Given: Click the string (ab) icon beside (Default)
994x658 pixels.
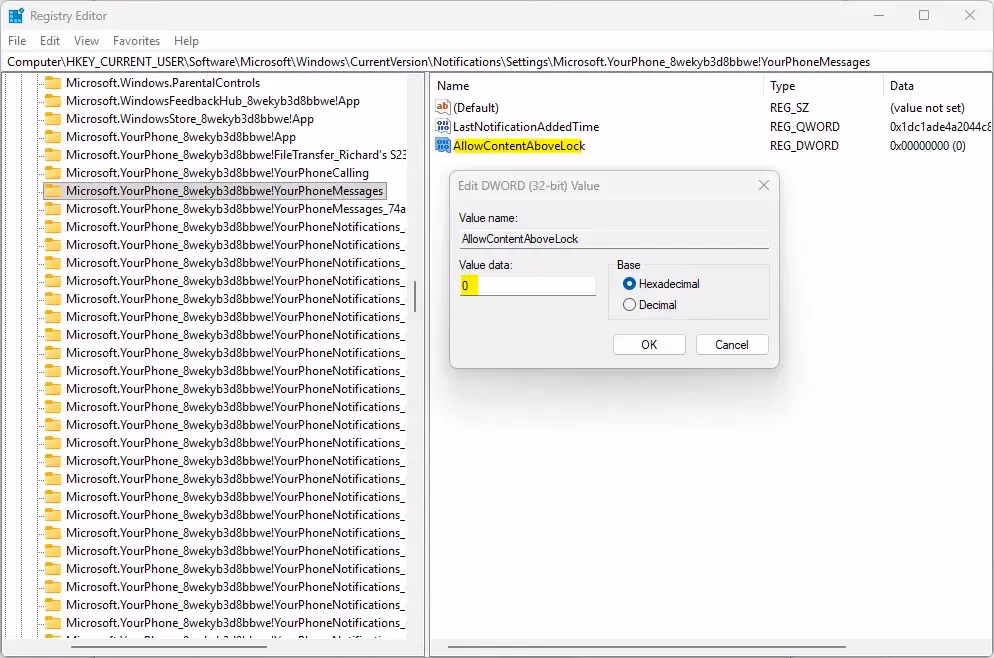Looking at the screenshot, I should point(442,107).
